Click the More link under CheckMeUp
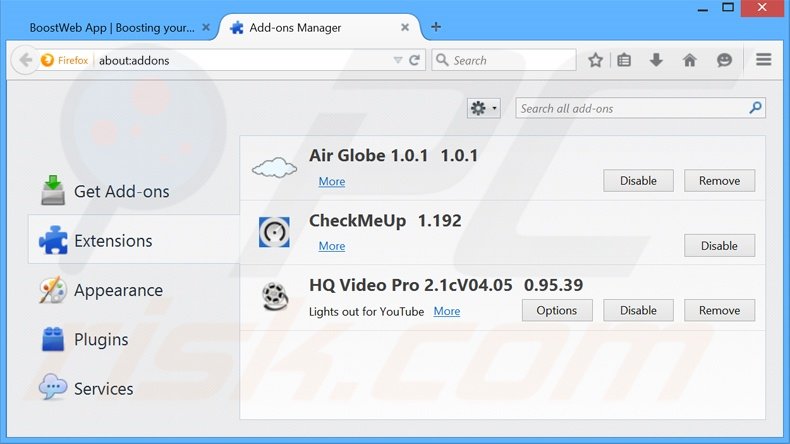 click(x=331, y=246)
